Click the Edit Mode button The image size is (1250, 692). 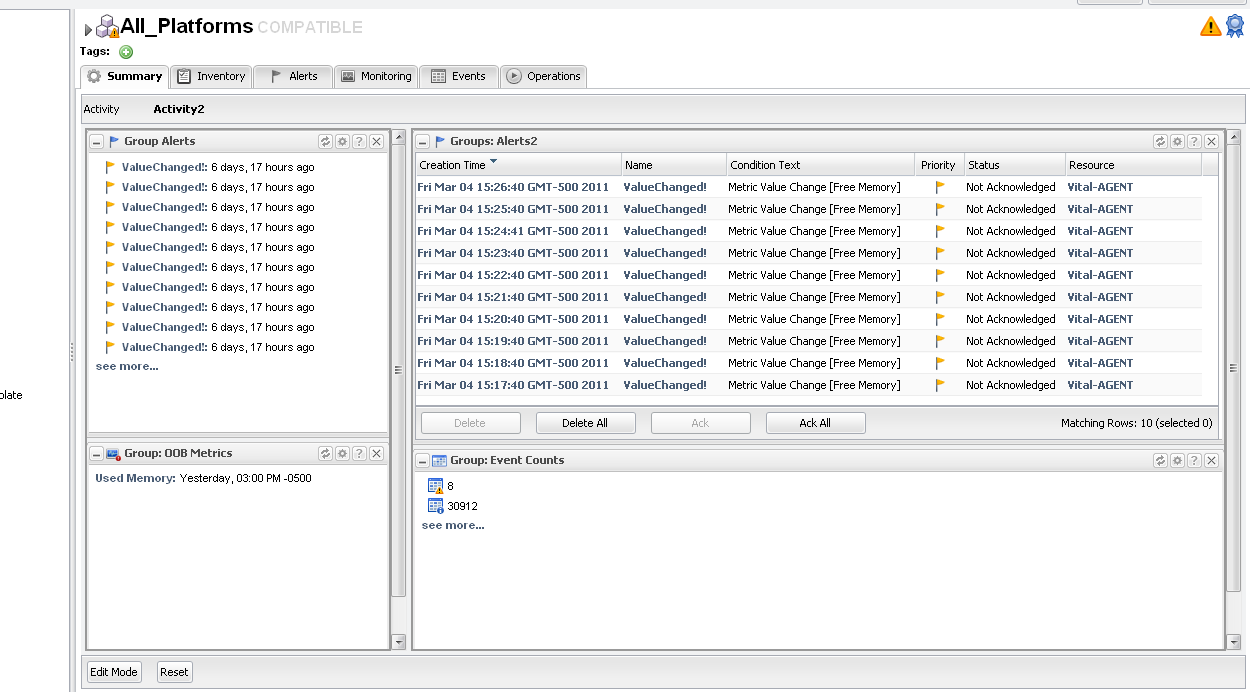(x=114, y=672)
